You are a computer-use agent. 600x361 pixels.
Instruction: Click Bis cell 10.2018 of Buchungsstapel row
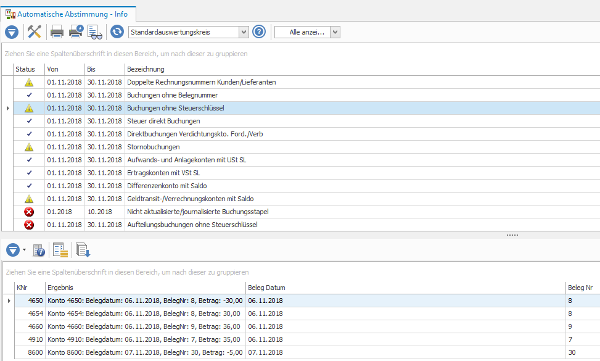[x=100, y=212]
